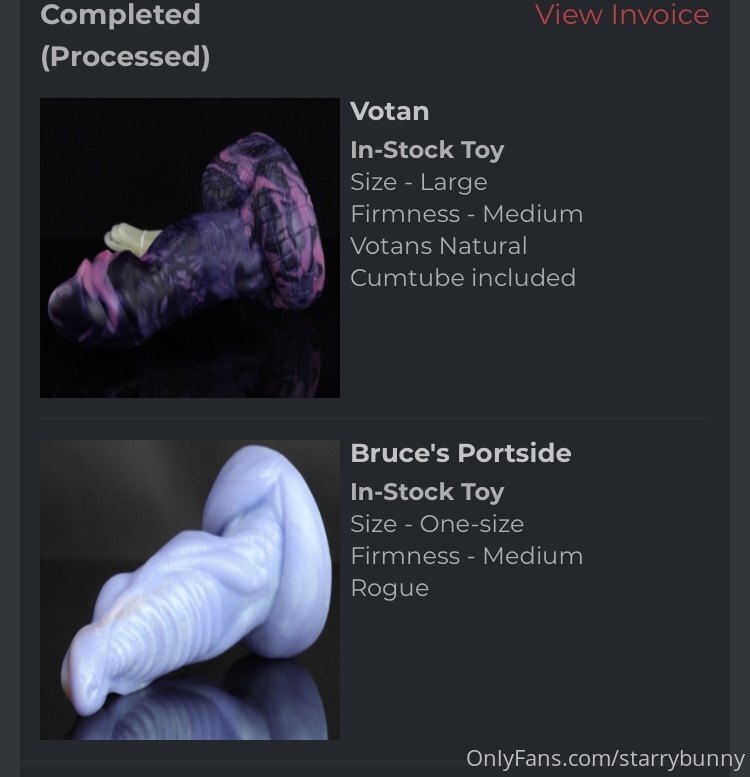
Task: Click the Votan product thumbnail
Action: pyautogui.click(x=190, y=248)
